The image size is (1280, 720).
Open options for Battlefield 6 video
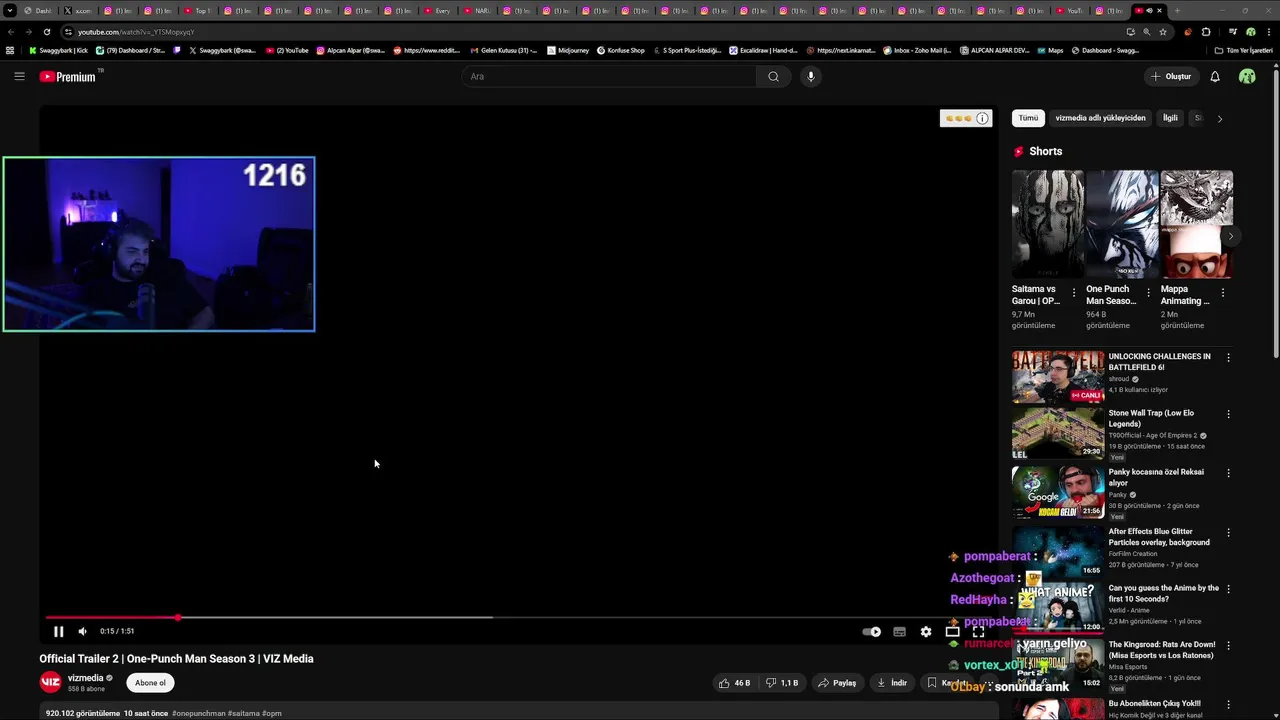point(1228,358)
